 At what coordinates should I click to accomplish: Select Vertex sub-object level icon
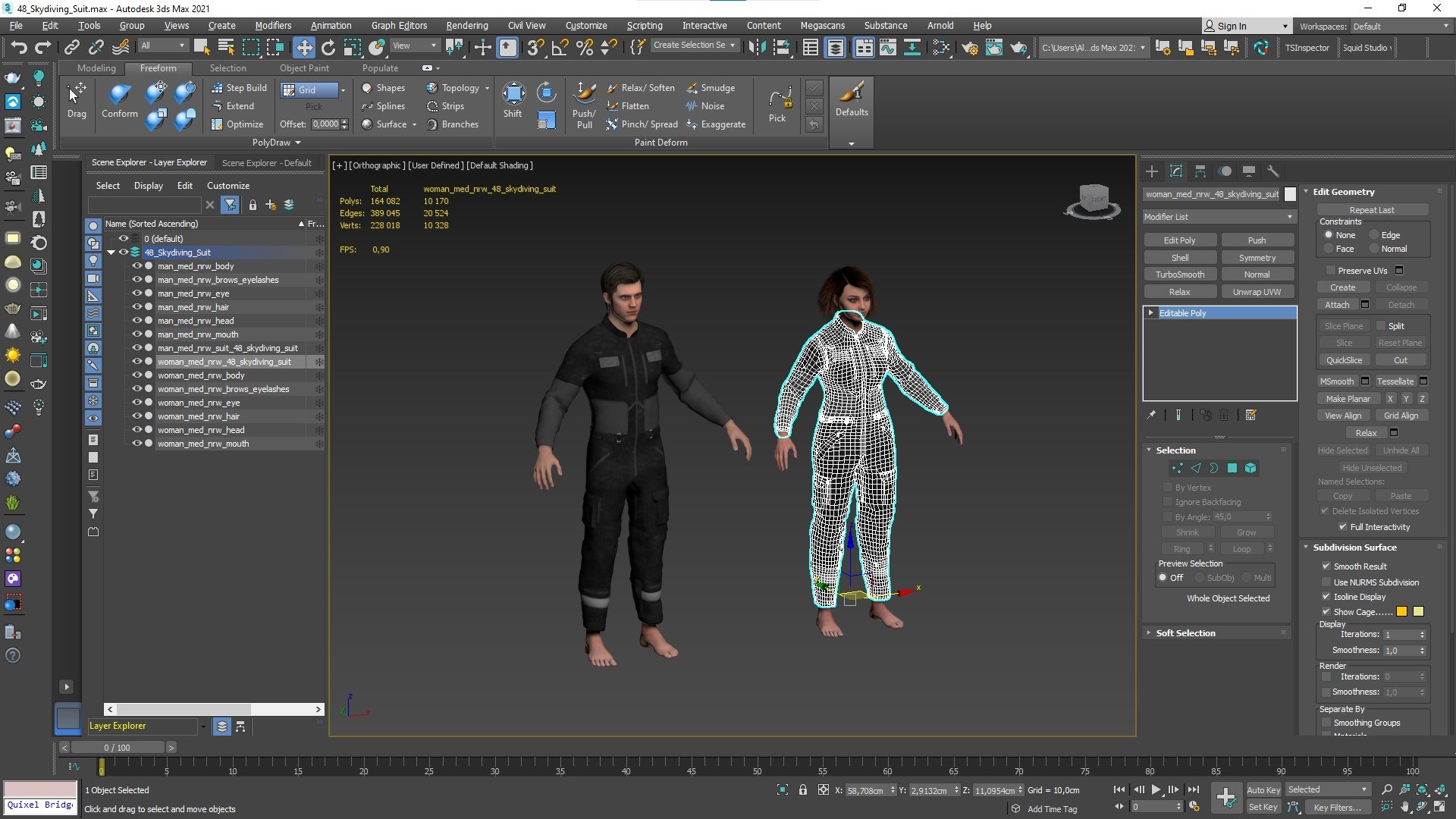(1177, 469)
